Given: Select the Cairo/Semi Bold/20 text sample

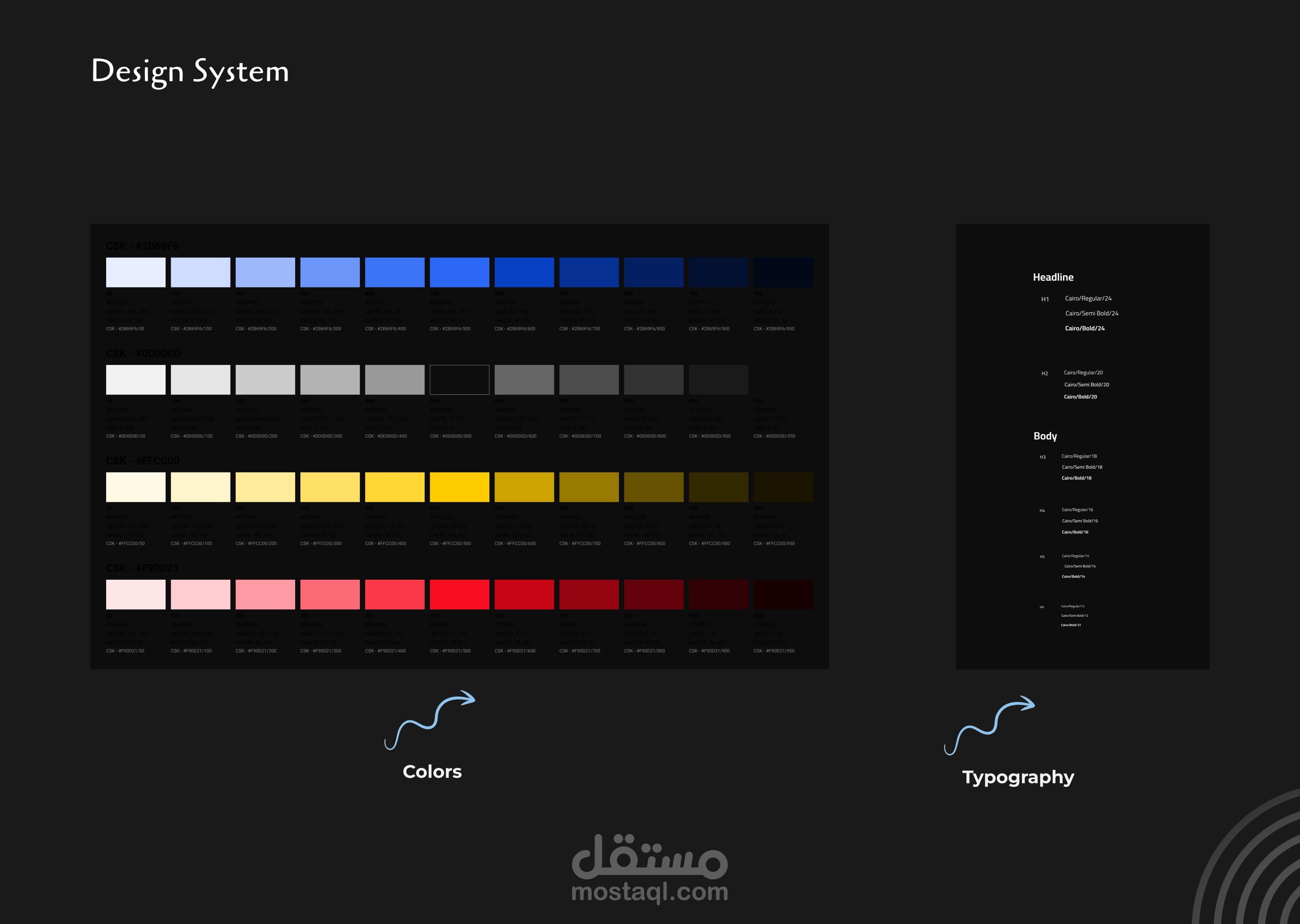Looking at the screenshot, I should (1086, 384).
